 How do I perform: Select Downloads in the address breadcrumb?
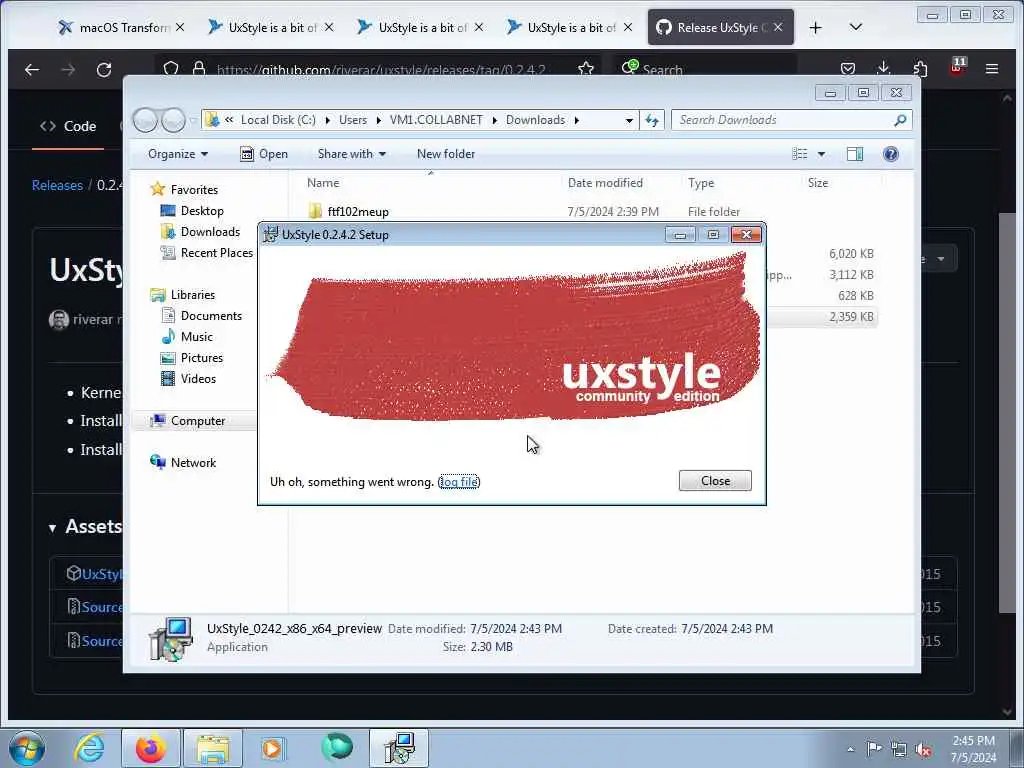click(535, 120)
